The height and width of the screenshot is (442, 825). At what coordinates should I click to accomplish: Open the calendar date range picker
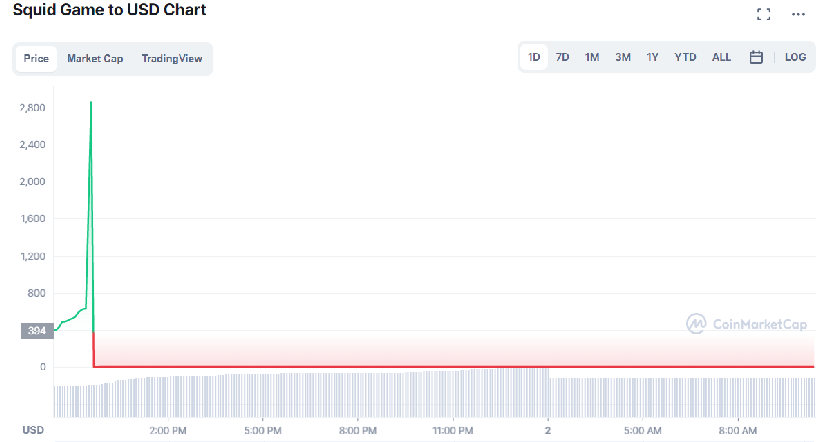click(x=756, y=57)
